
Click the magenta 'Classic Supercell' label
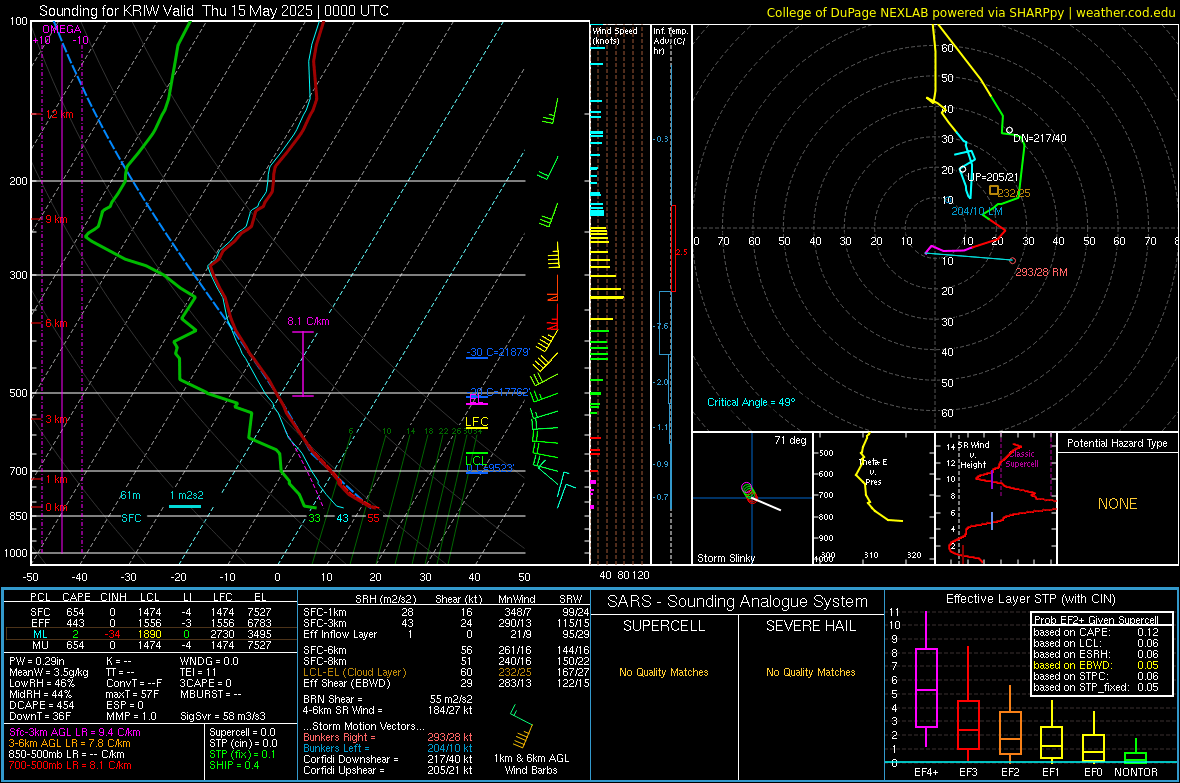[1021, 459]
